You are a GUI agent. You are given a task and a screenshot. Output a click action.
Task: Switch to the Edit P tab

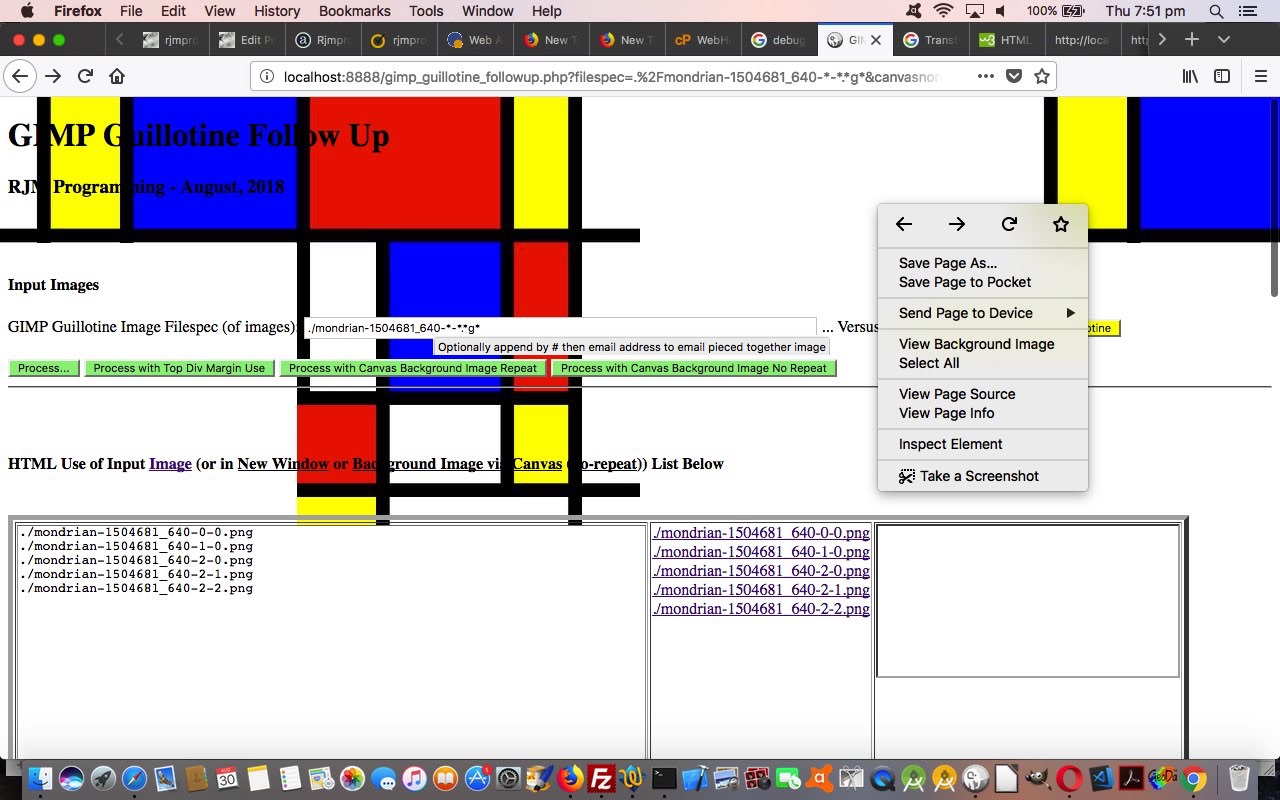pyautogui.click(x=247, y=40)
